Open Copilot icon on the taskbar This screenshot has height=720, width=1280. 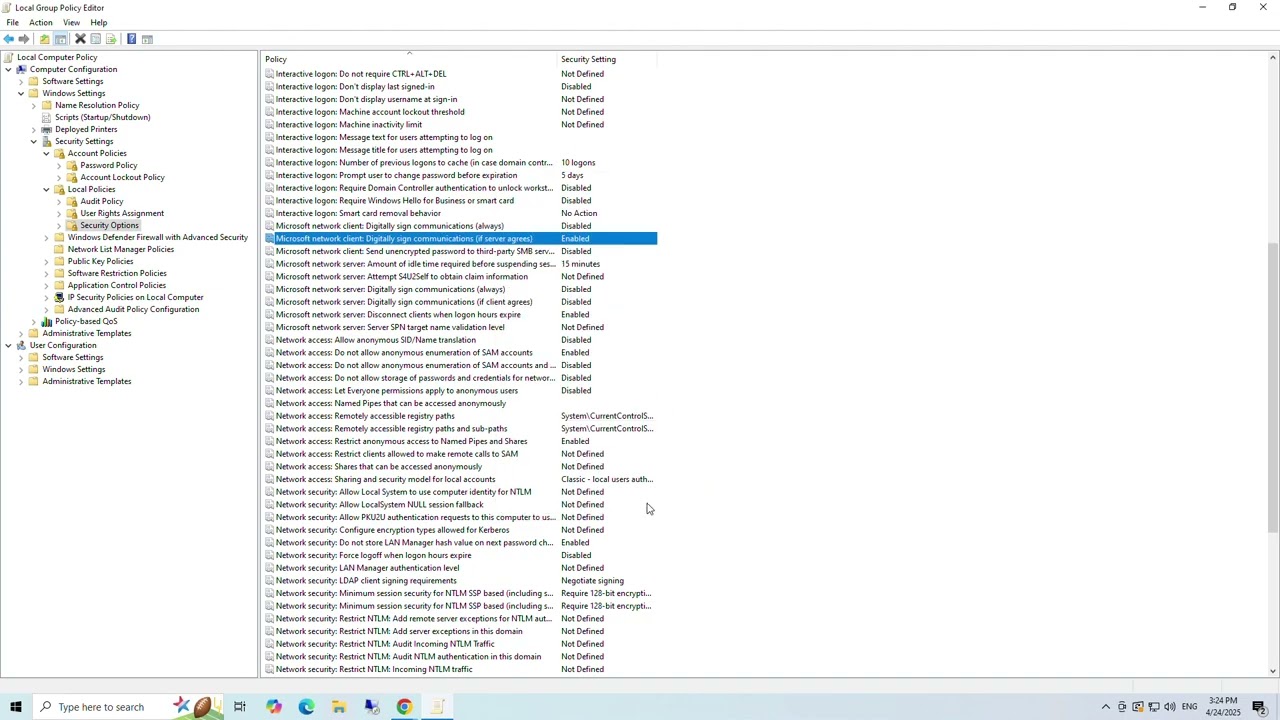coord(273,707)
